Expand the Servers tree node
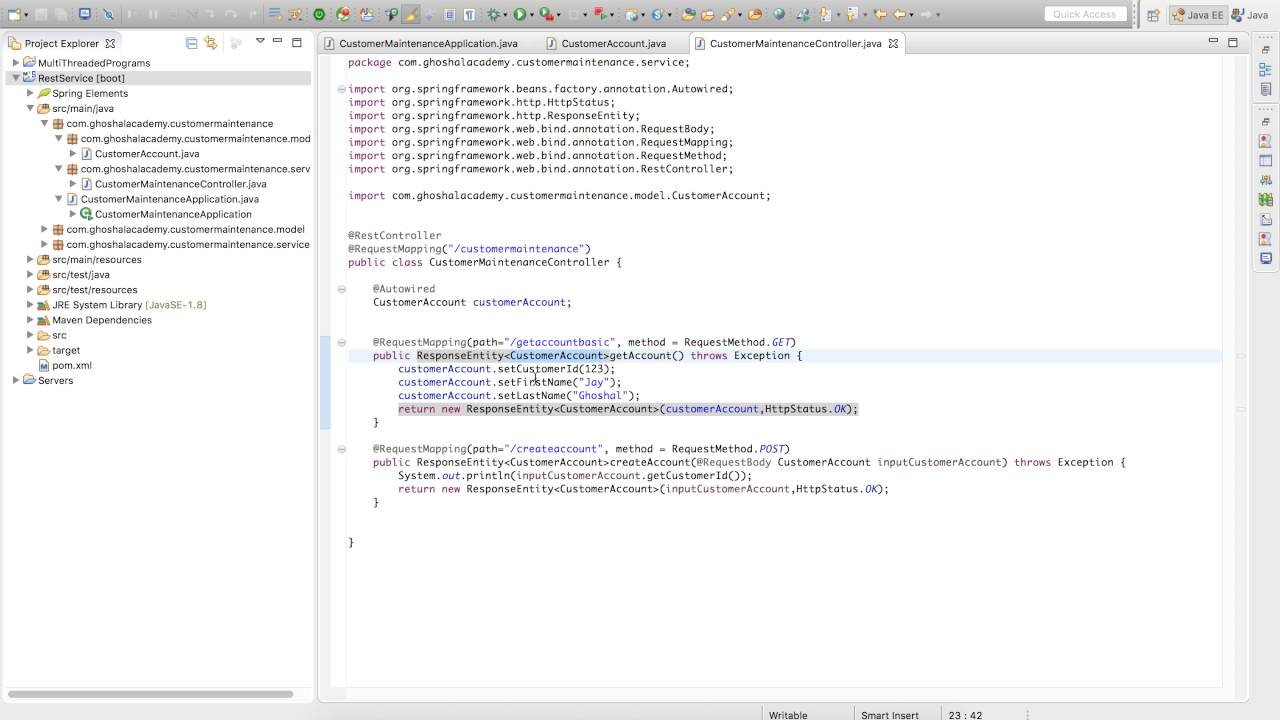Image resolution: width=1280 pixels, height=720 pixels. point(16,380)
